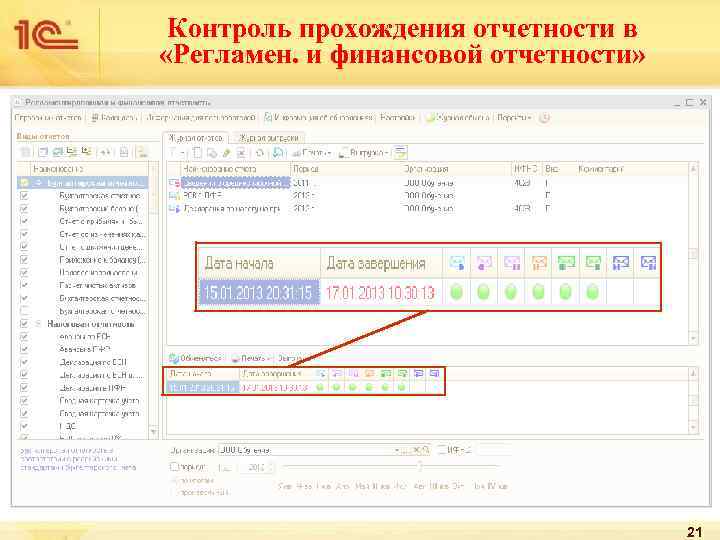Click the green refresh icon in the Виды отчетов toolbar
The height and width of the screenshot is (540, 720).
pos(57,152)
